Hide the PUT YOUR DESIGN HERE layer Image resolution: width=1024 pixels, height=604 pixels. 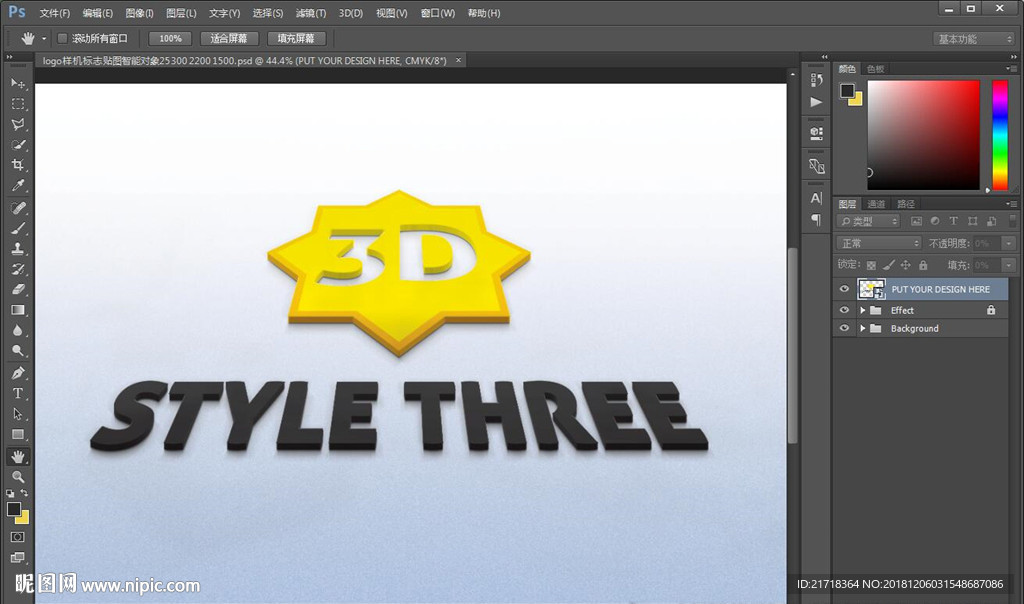pyautogui.click(x=844, y=289)
